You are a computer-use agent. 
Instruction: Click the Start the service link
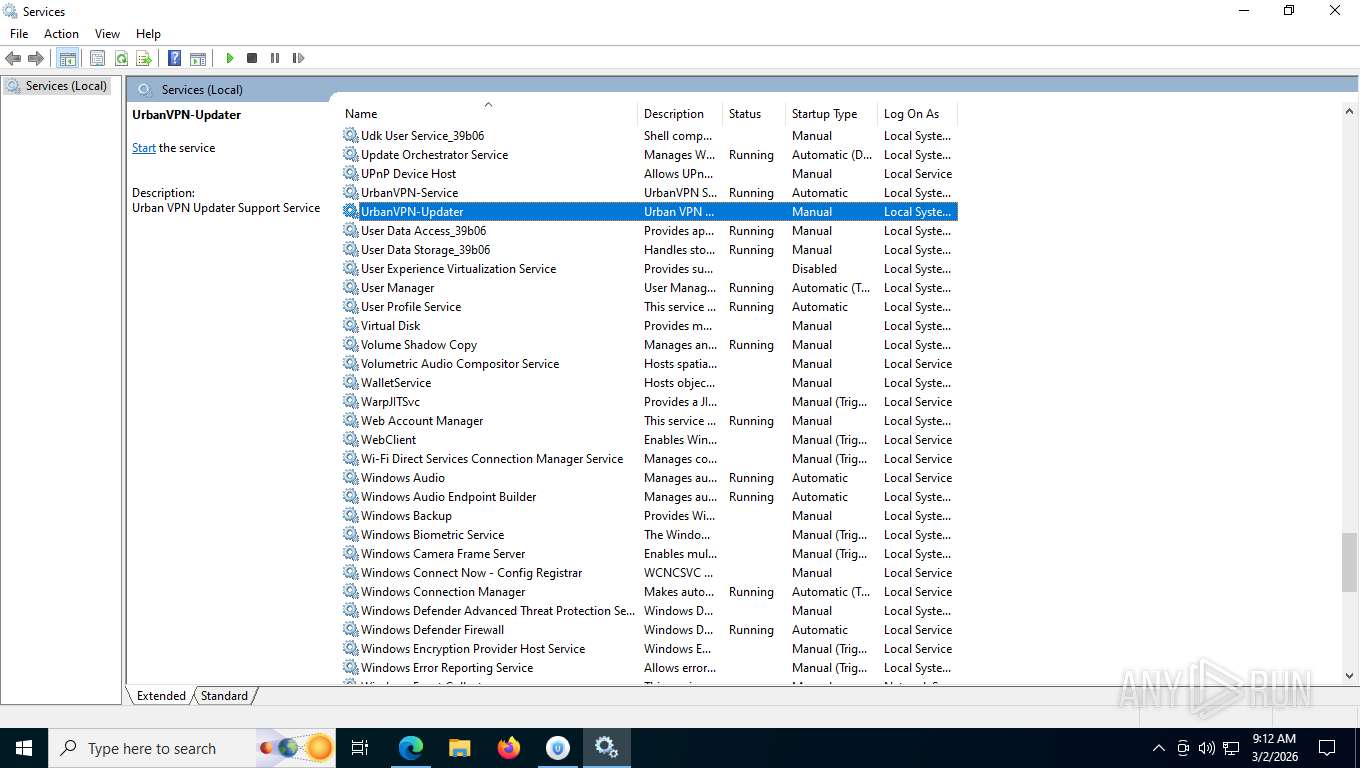144,148
